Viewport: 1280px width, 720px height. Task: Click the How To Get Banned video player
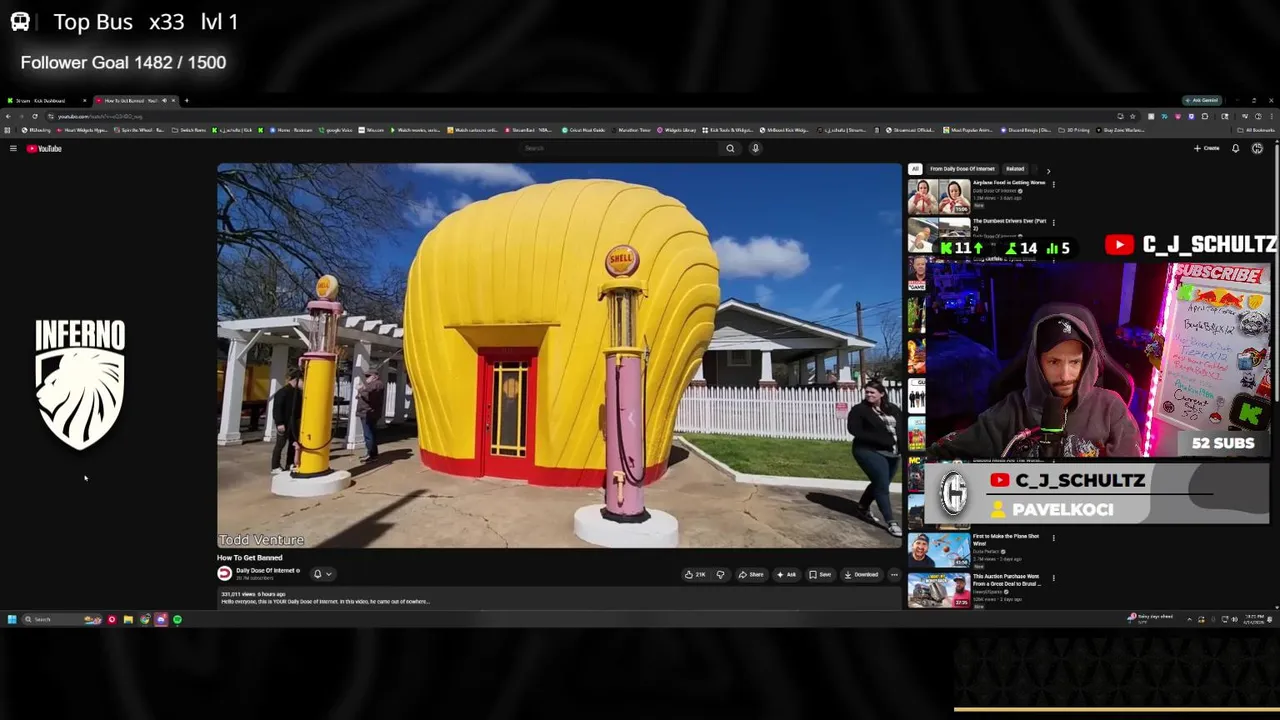click(559, 355)
